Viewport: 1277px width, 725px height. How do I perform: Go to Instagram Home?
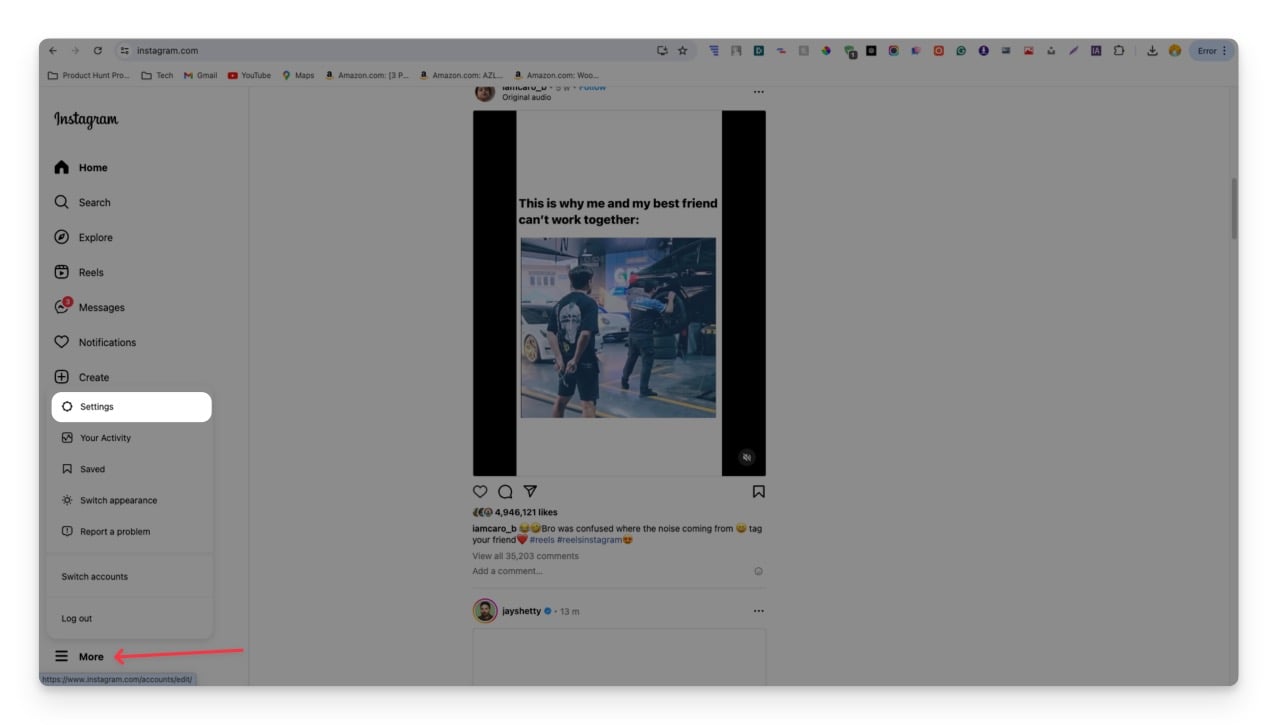coord(82,167)
